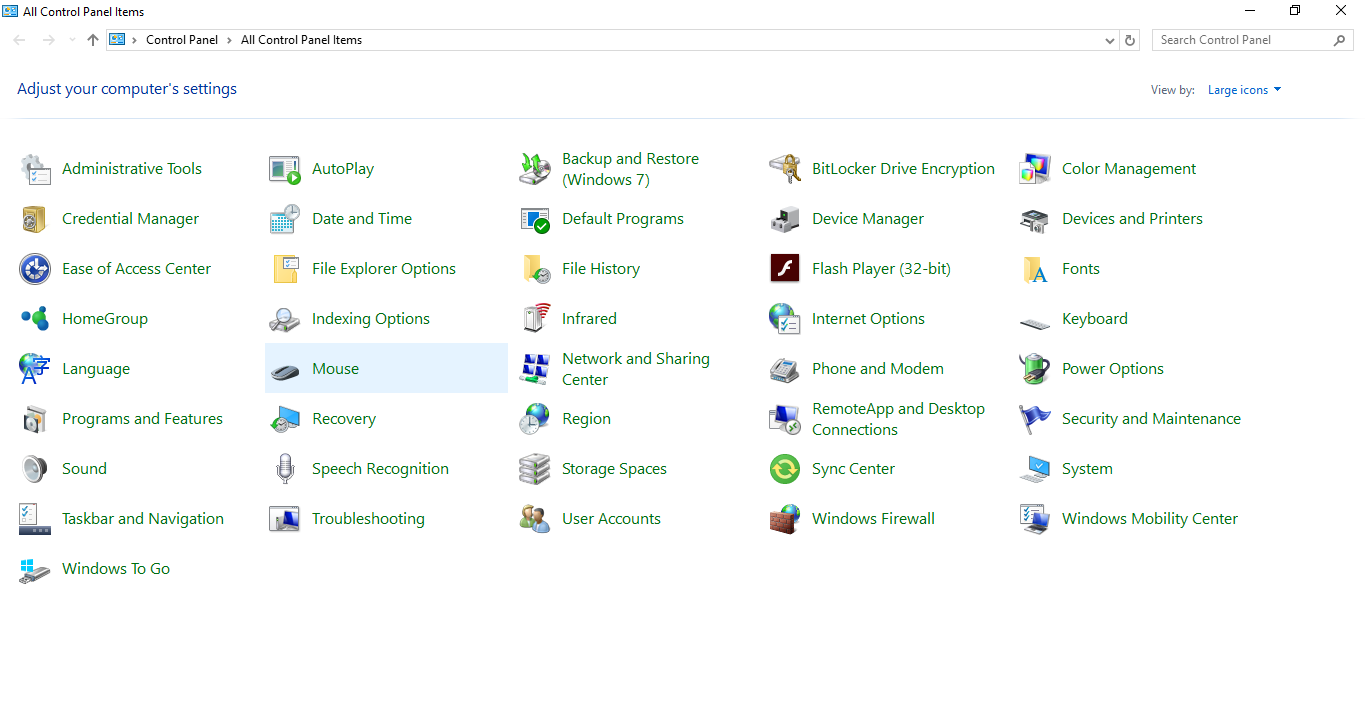1365x725 pixels.
Task: Open Backup and Restore (Windows 7) icon
Action: pos(535,169)
